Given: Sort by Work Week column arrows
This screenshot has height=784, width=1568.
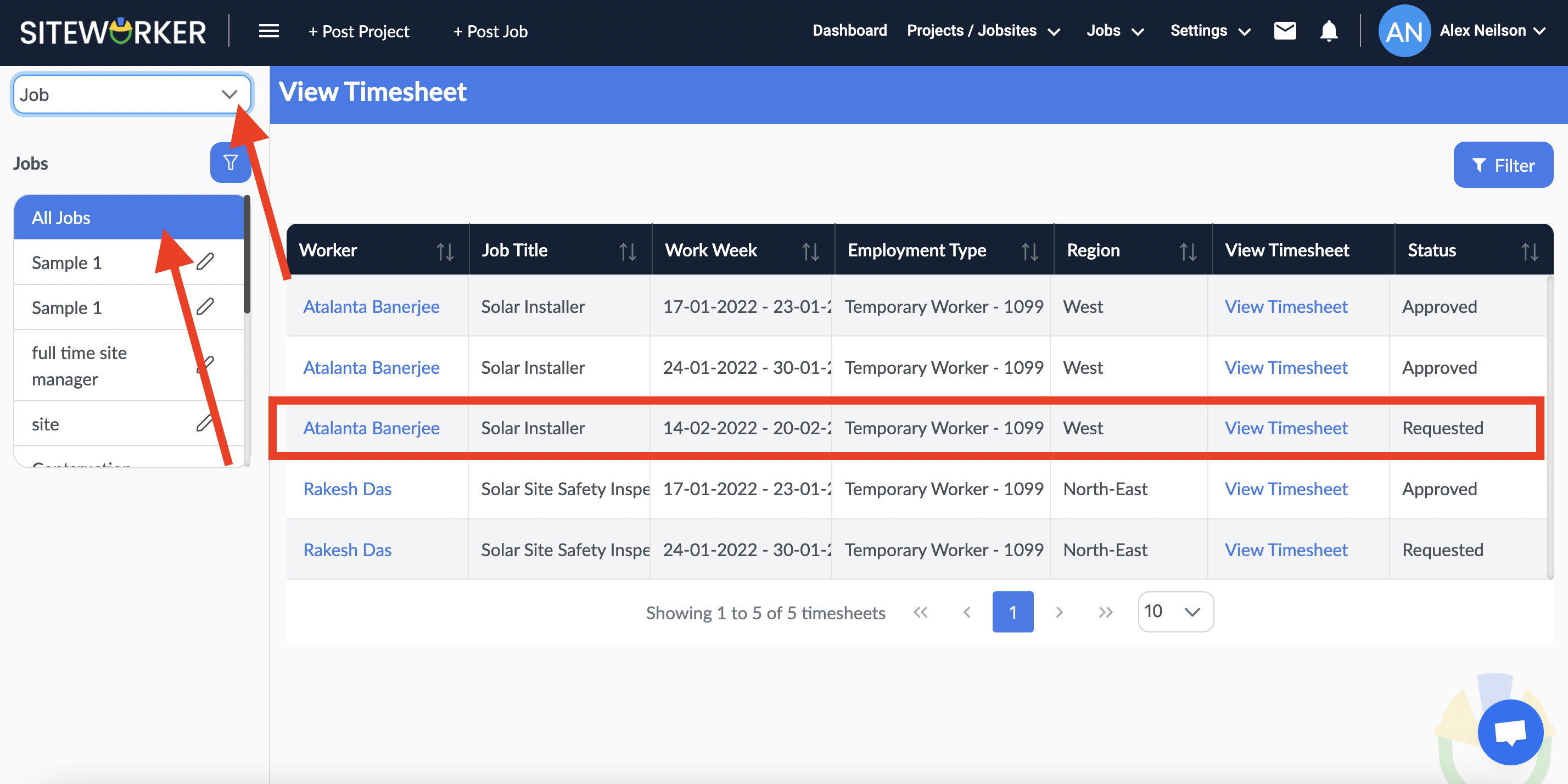Looking at the screenshot, I should [x=810, y=251].
